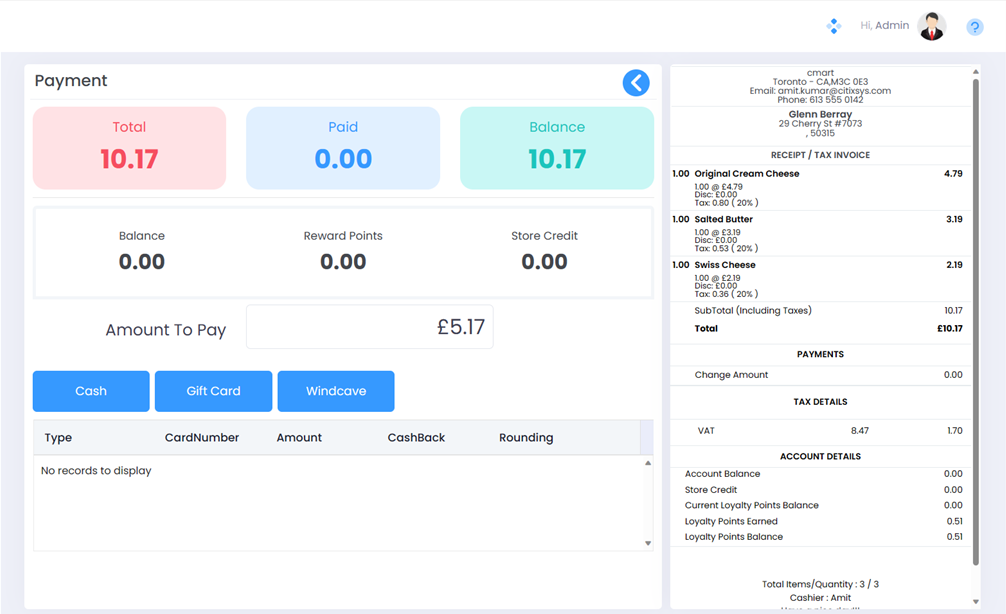
Task: Click the pink Total 10.17 card
Action: pos(129,148)
